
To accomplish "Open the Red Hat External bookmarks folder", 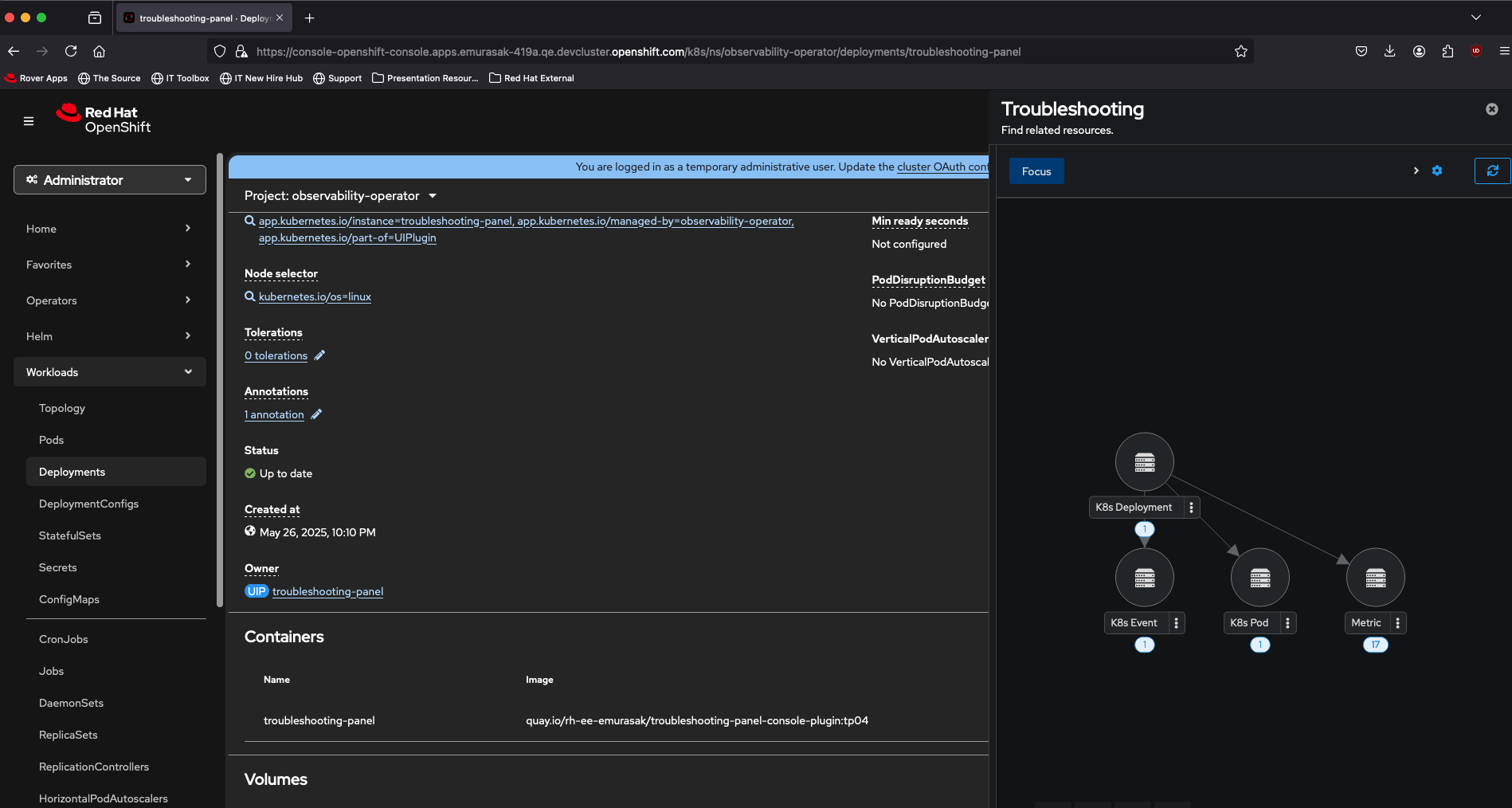I will coord(531,78).
